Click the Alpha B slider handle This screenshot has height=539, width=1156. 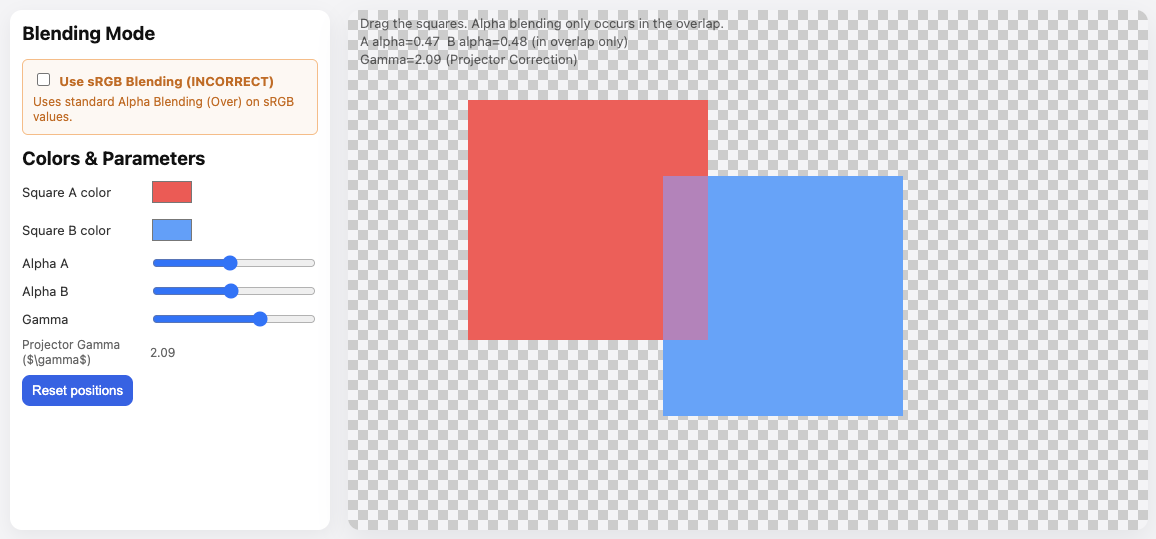[x=231, y=291]
